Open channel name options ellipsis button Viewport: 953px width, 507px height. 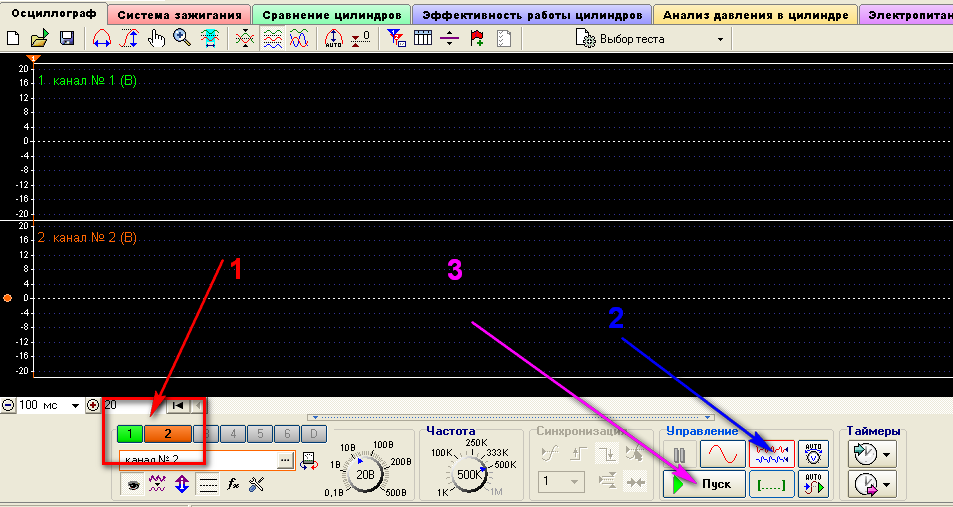click(x=285, y=460)
